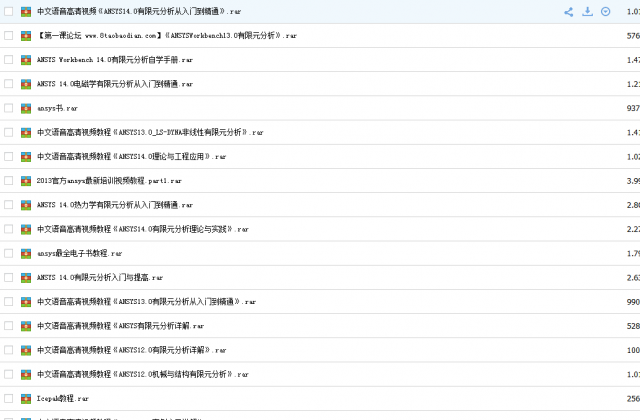This screenshot has height=420, width=640.
Task: Select checkbox beside ansys最全电子书教程.rar
Action: click(x=9, y=253)
